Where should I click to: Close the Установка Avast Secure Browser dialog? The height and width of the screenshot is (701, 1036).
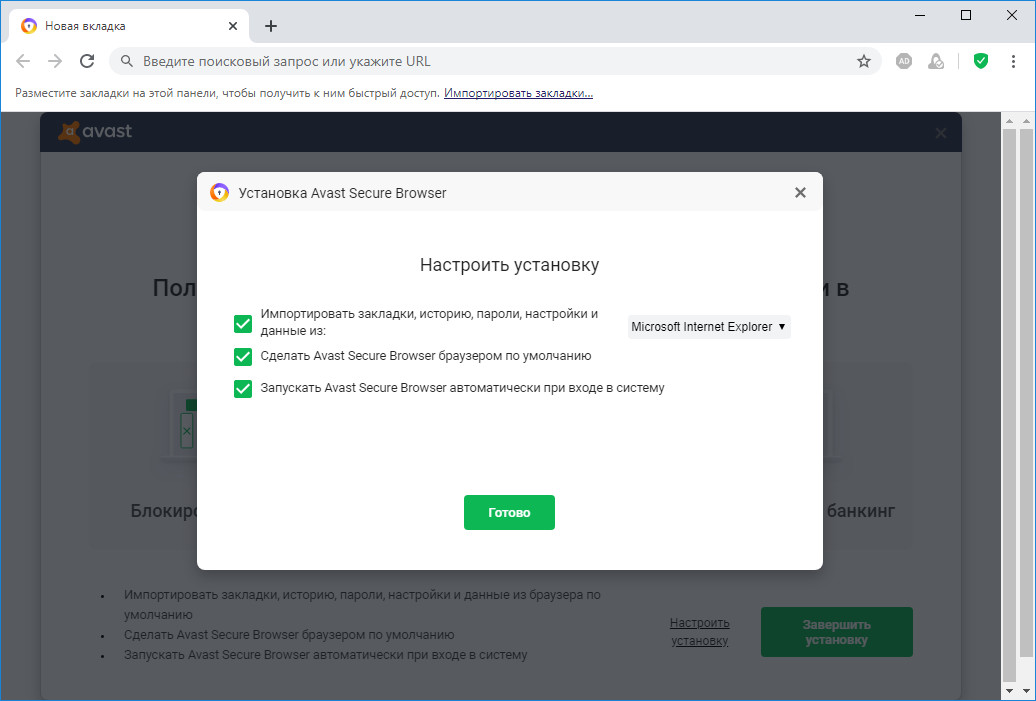(800, 192)
